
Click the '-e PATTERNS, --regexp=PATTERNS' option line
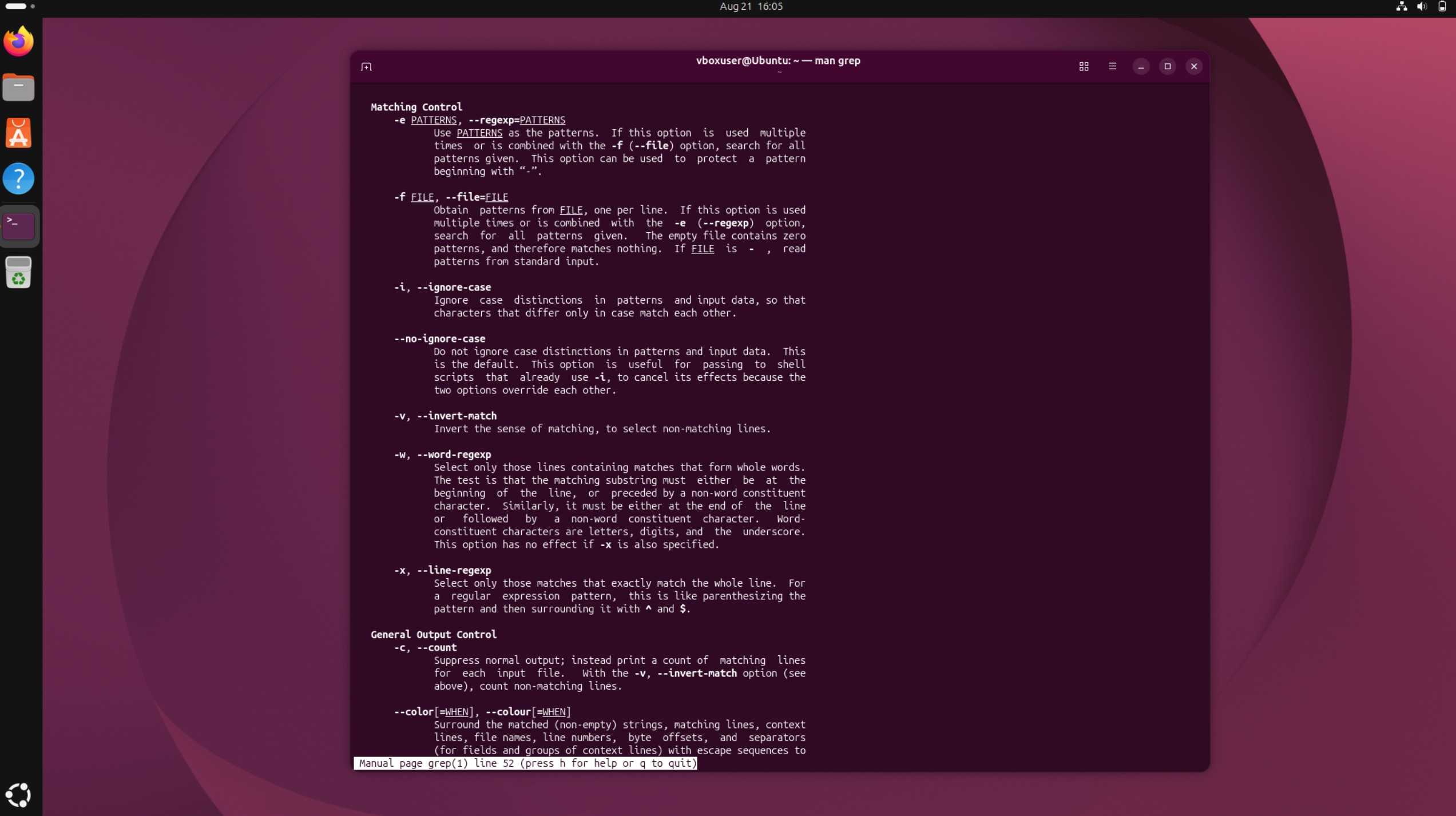479,120
